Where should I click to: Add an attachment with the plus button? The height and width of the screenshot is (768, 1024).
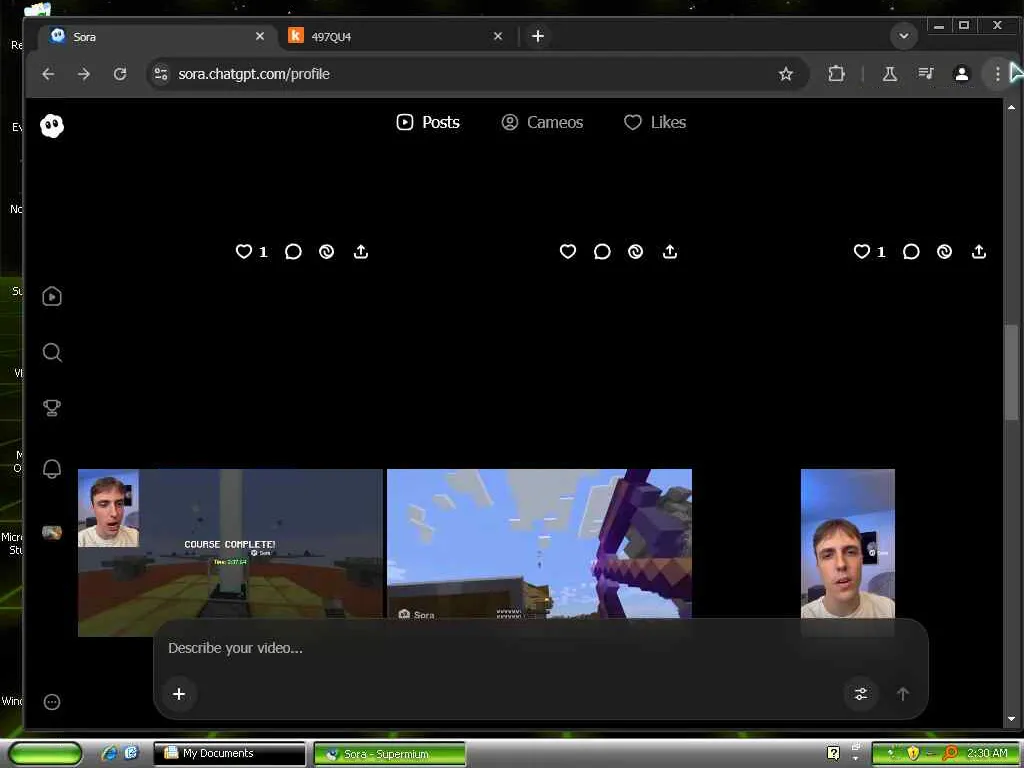pos(179,694)
